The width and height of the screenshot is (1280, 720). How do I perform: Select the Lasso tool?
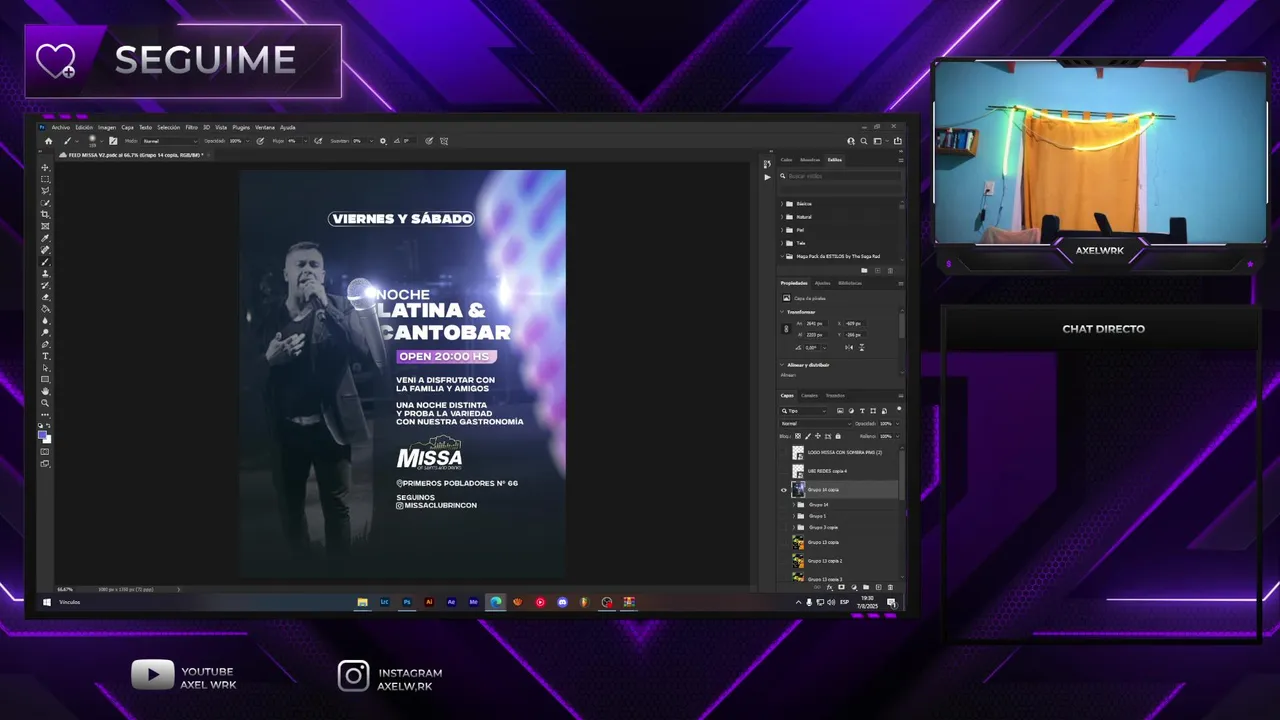(x=46, y=190)
